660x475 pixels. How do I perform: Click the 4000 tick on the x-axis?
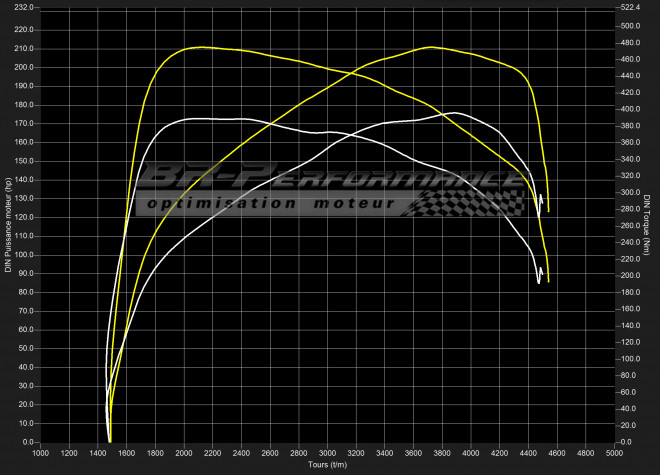click(x=469, y=453)
